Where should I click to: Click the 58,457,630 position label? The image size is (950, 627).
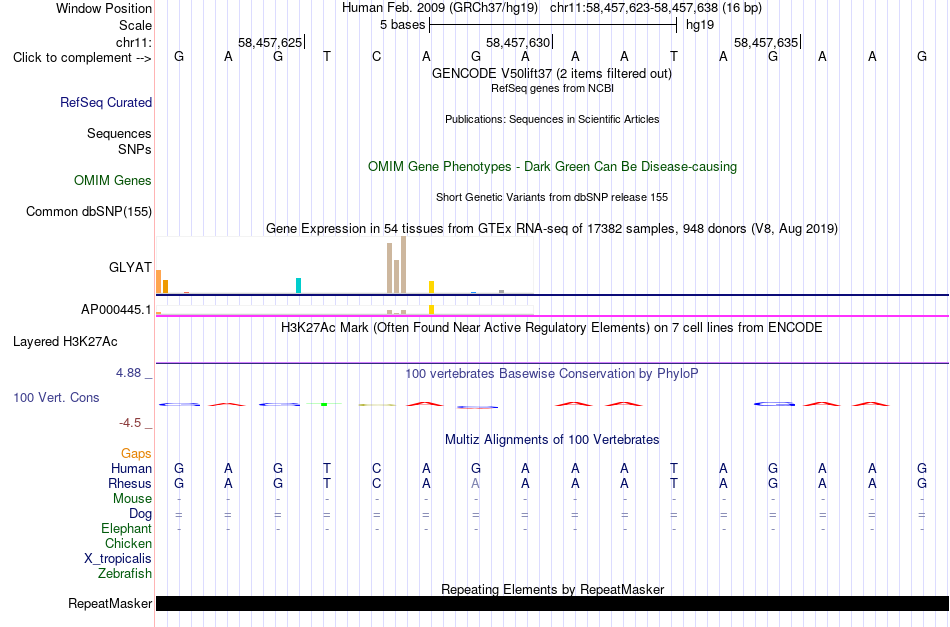click(518, 42)
